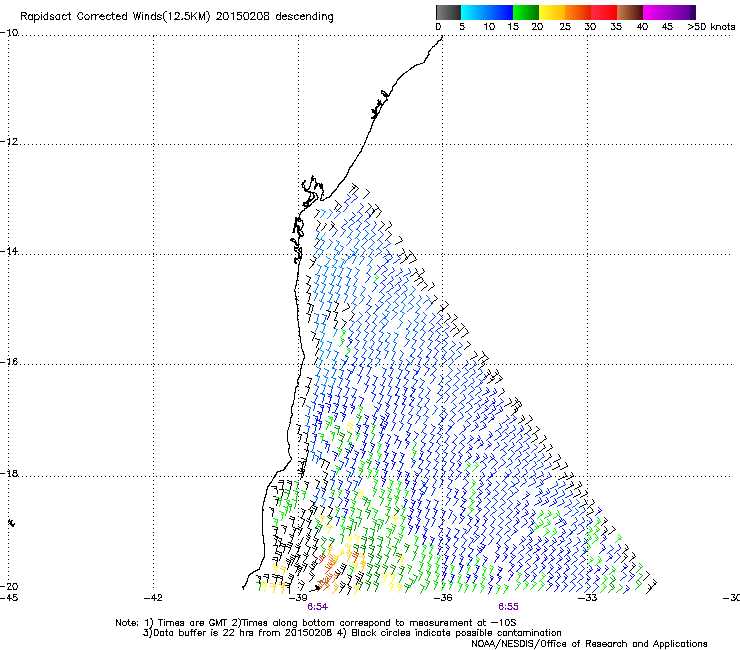Click the purple '8:55' time label
This screenshot has height=650, width=740.
pos(508,607)
